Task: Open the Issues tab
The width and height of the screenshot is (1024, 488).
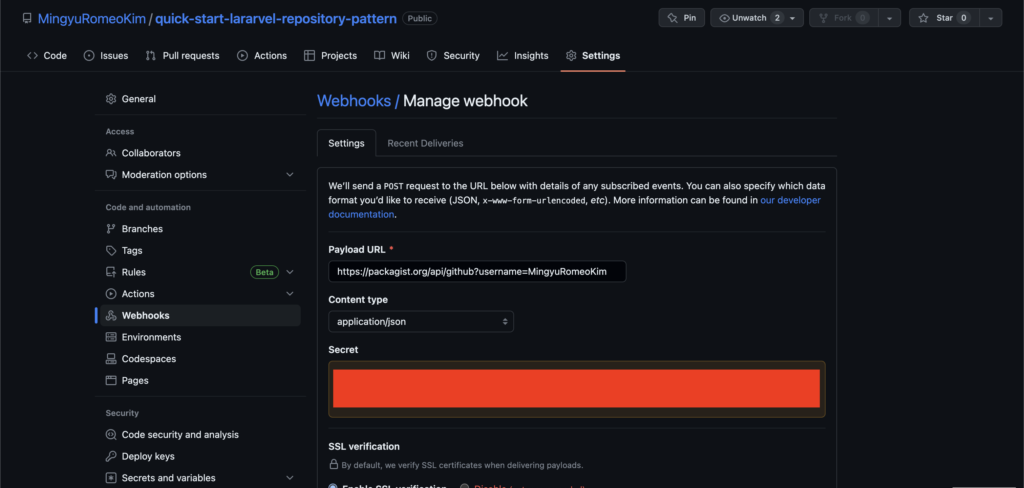Action: (106, 56)
